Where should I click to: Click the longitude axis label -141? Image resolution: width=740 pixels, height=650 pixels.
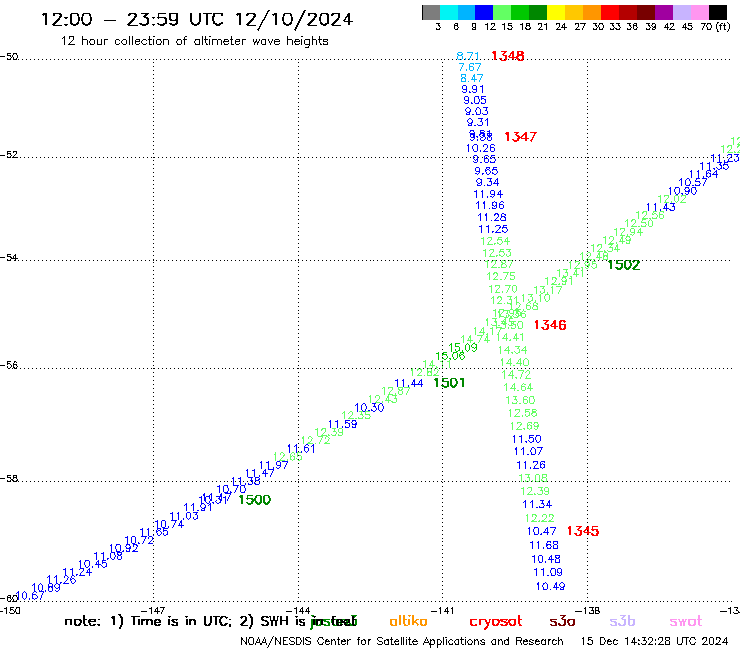pyautogui.click(x=442, y=610)
